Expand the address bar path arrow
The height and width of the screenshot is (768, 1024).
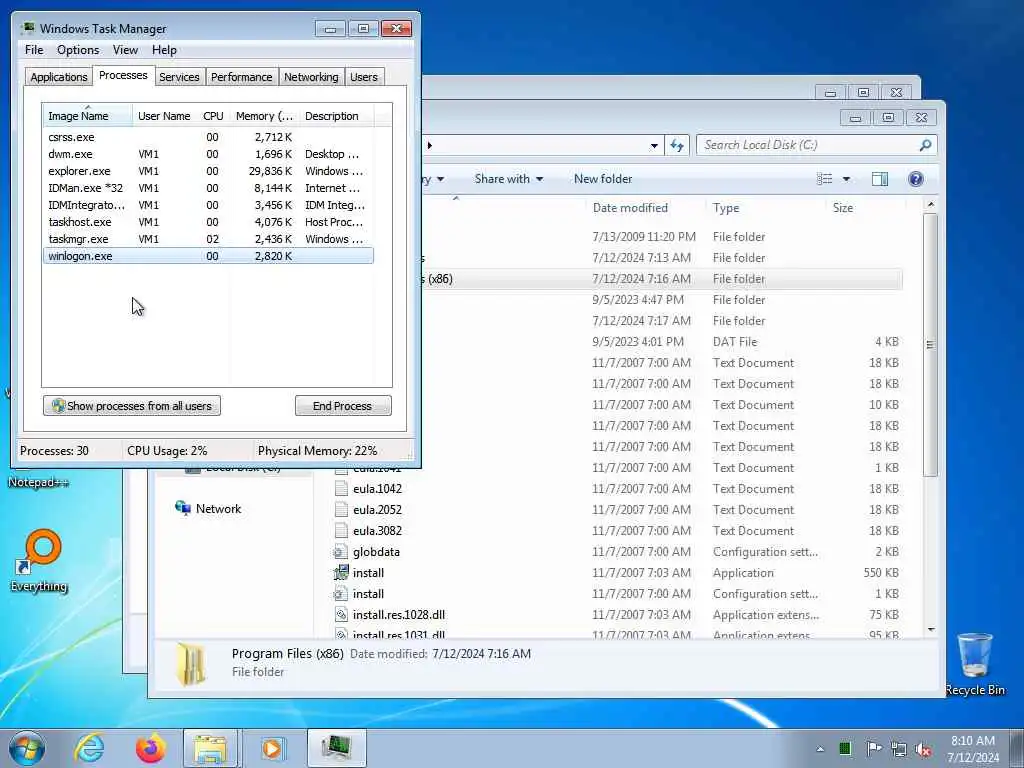pyautogui.click(x=430, y=145)
